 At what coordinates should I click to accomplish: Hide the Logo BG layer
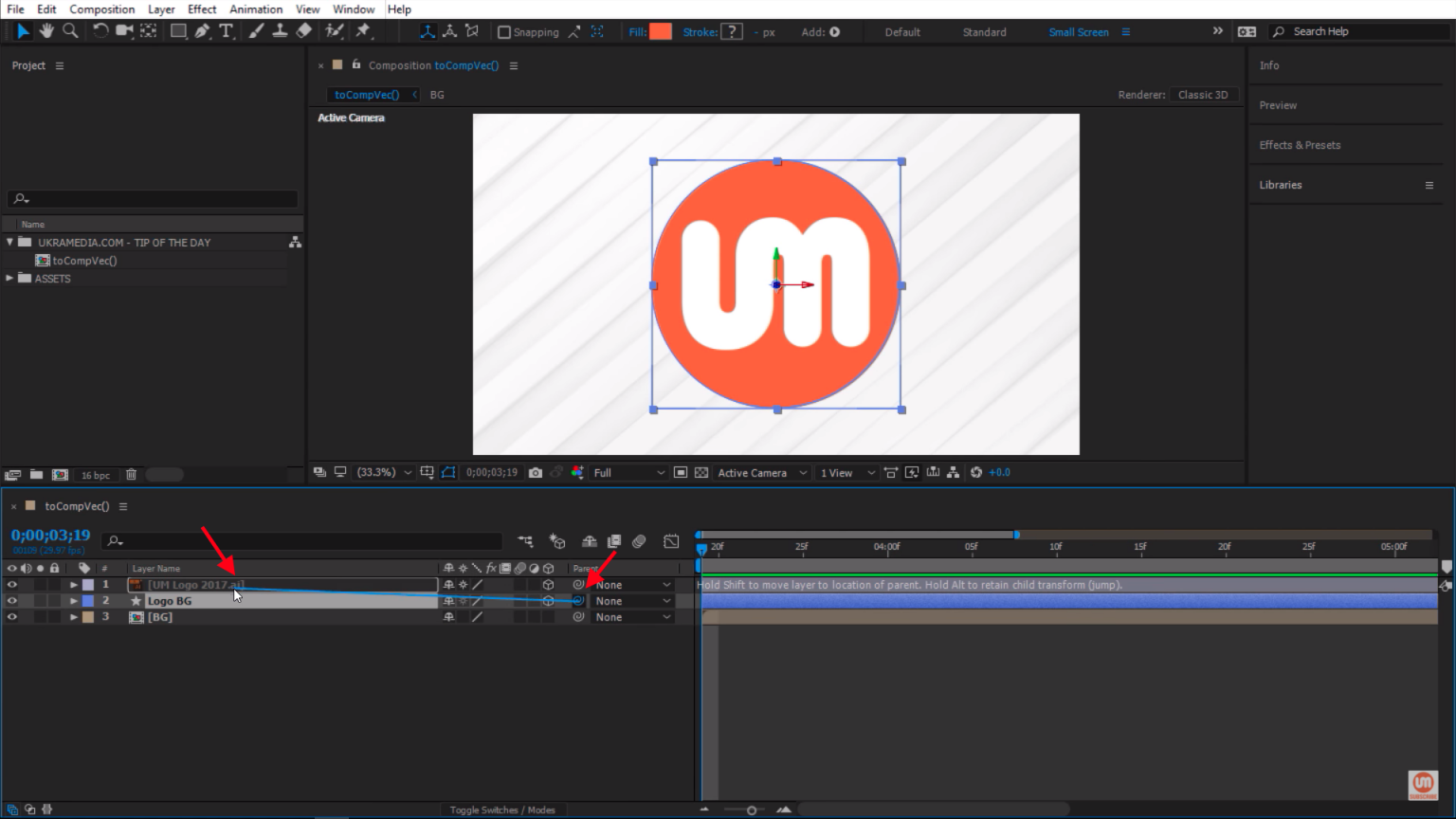pyautogui.click(x=12, y=601)
